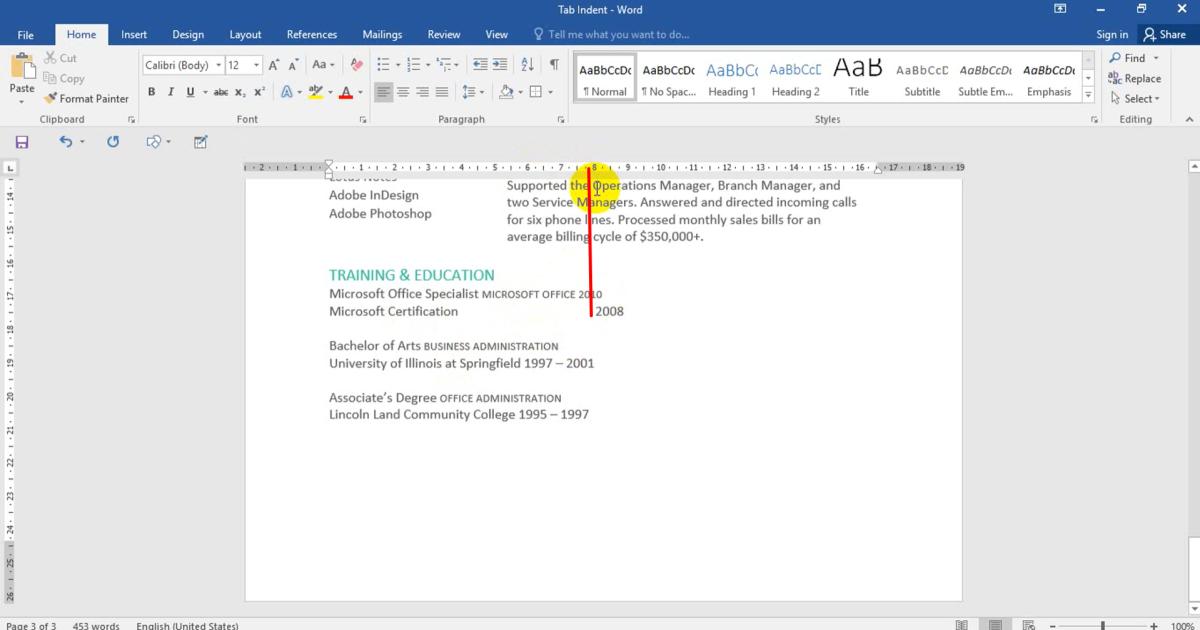Image resolution: width=1200 pixels, height=630 pixels.
Task: Click the Redo icon in quick access toolbar
Action: (113, 142)
